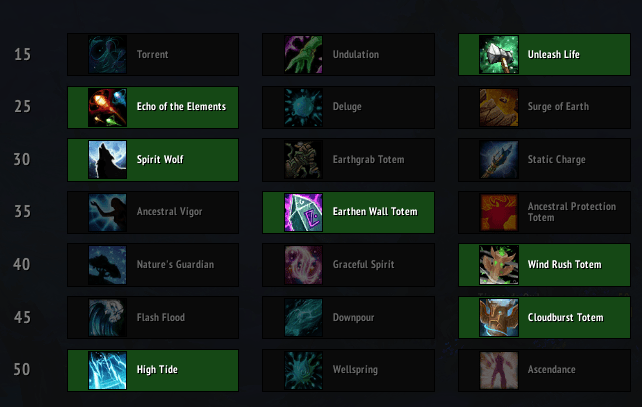Pick the Ancestral Vigor talent label
The width and height of the screenshot is (642, 407).
pos(170,212)
